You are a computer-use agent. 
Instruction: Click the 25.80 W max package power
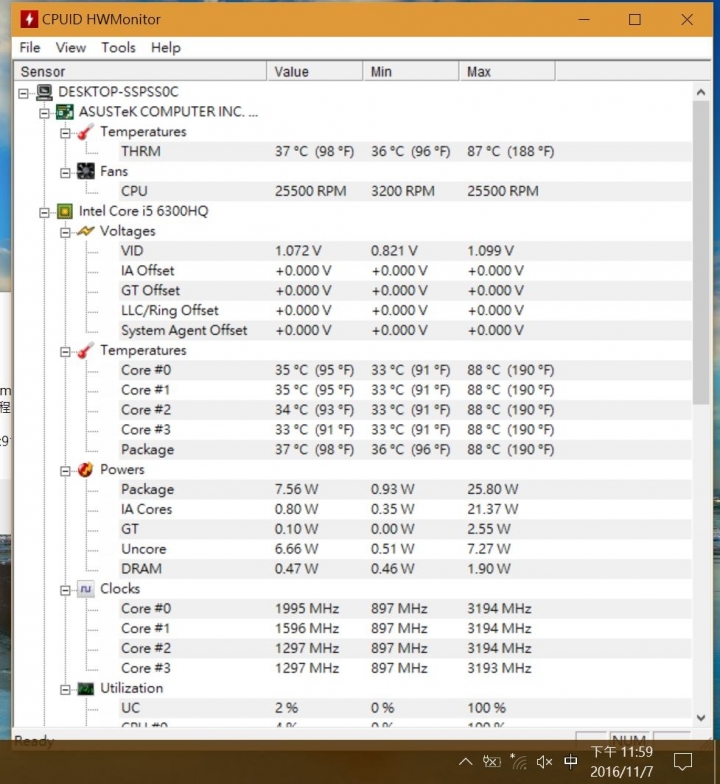(492, 489)
